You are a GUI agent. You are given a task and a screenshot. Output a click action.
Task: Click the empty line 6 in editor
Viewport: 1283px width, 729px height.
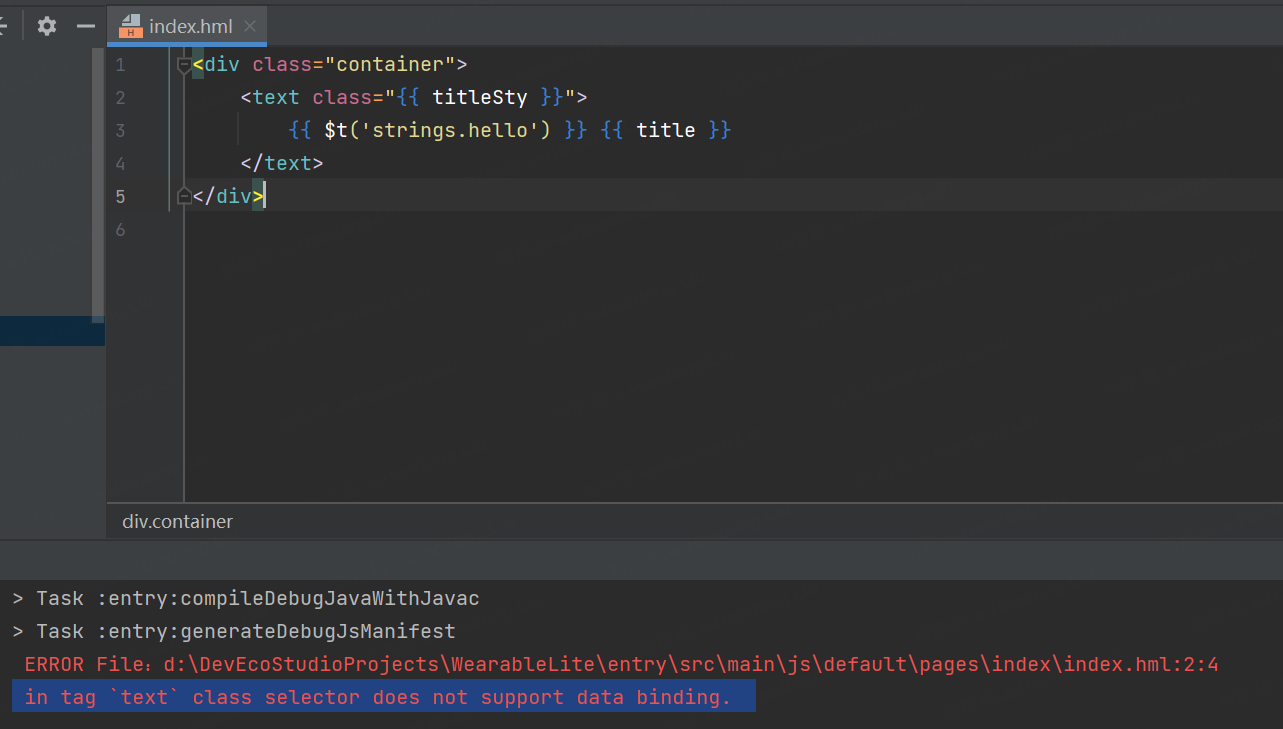(600, 230)
